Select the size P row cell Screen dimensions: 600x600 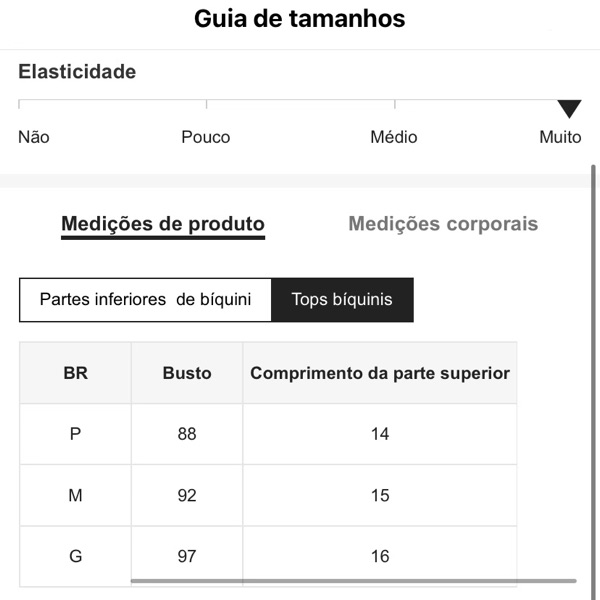(75, 434)
